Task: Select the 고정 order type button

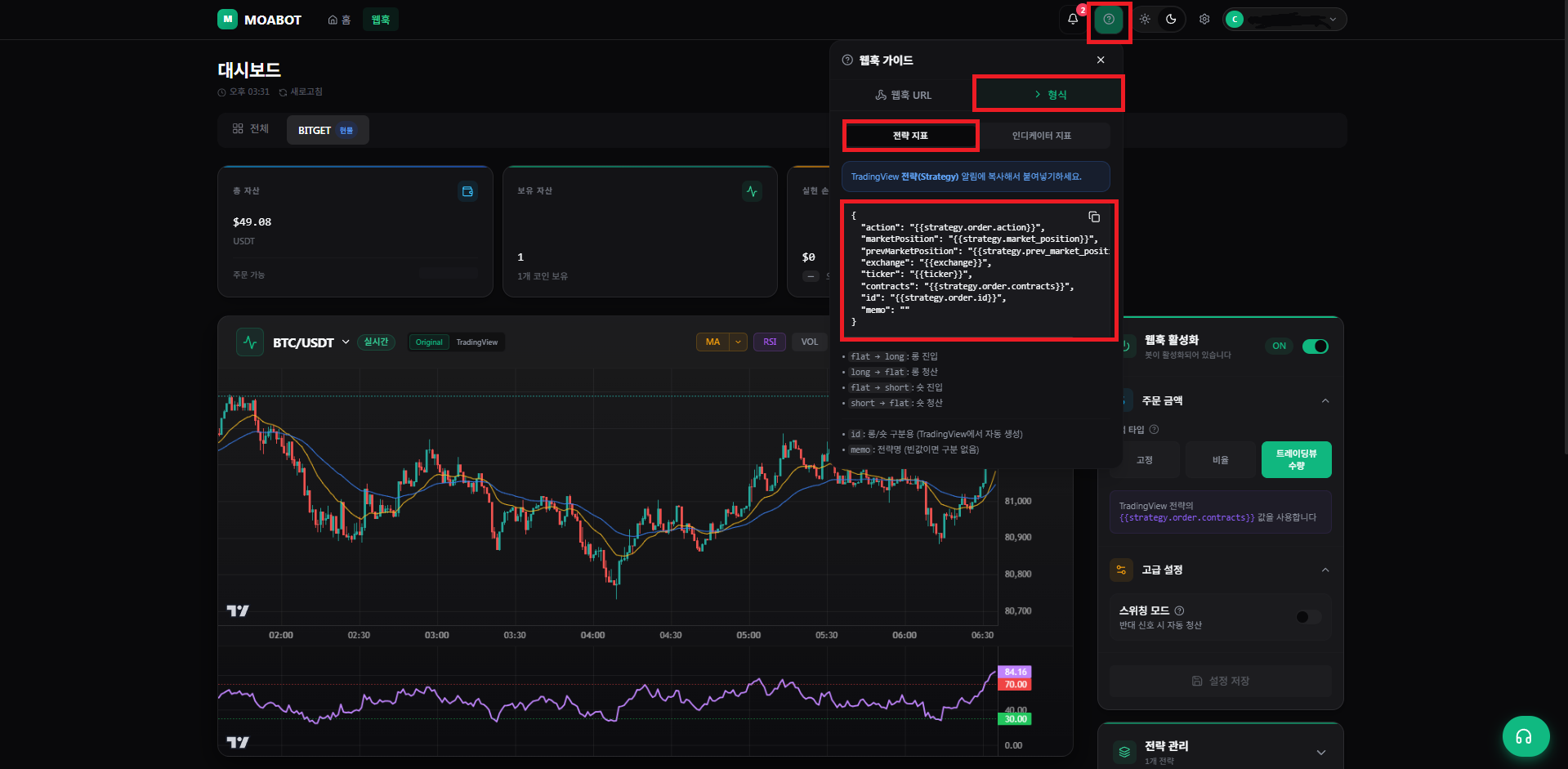Action: pos(1145,460)
